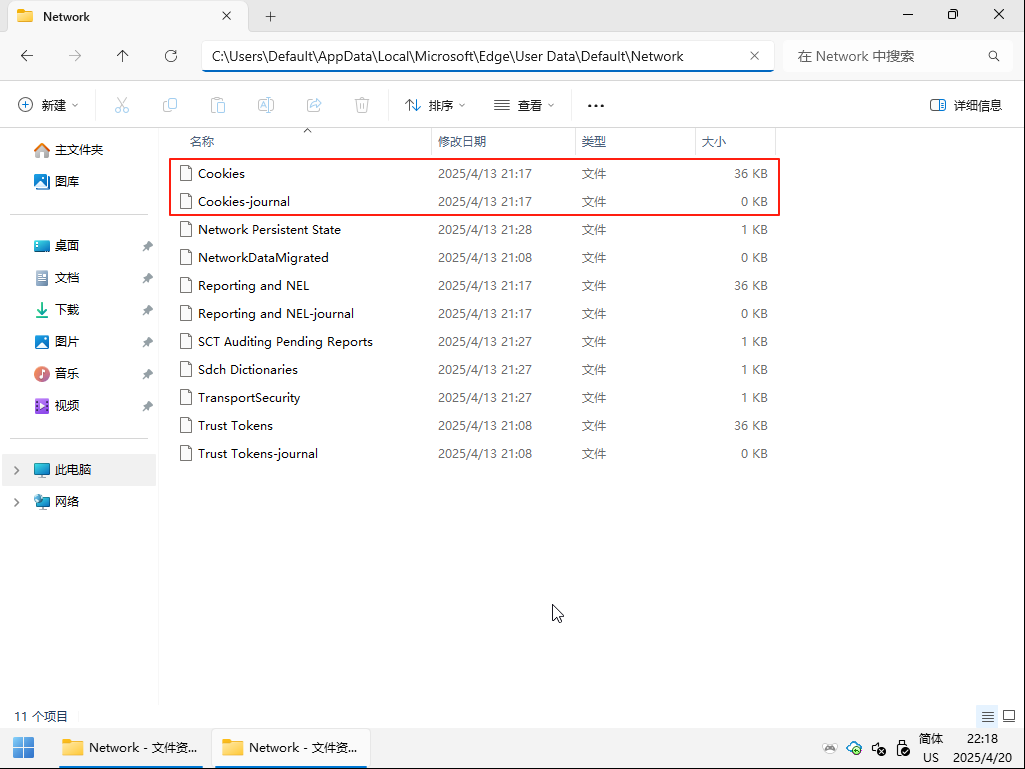Click the Rename icon in toolbar
The width and height of the screenshot is (1025, 769).
click(266, 105)
